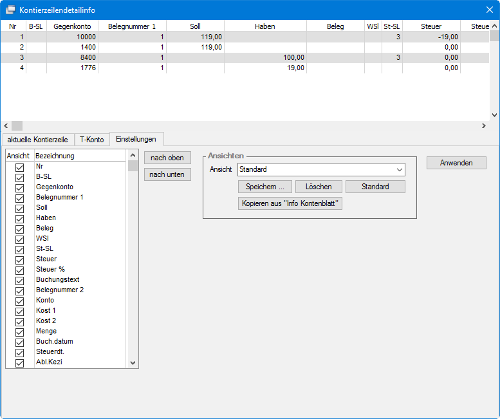Toggle the Nr column checkbox

coord(20,167)
